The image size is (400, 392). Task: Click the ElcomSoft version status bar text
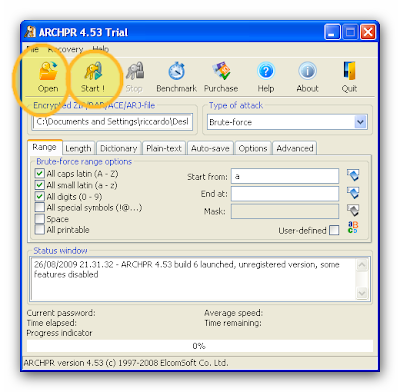click(126, 363)
